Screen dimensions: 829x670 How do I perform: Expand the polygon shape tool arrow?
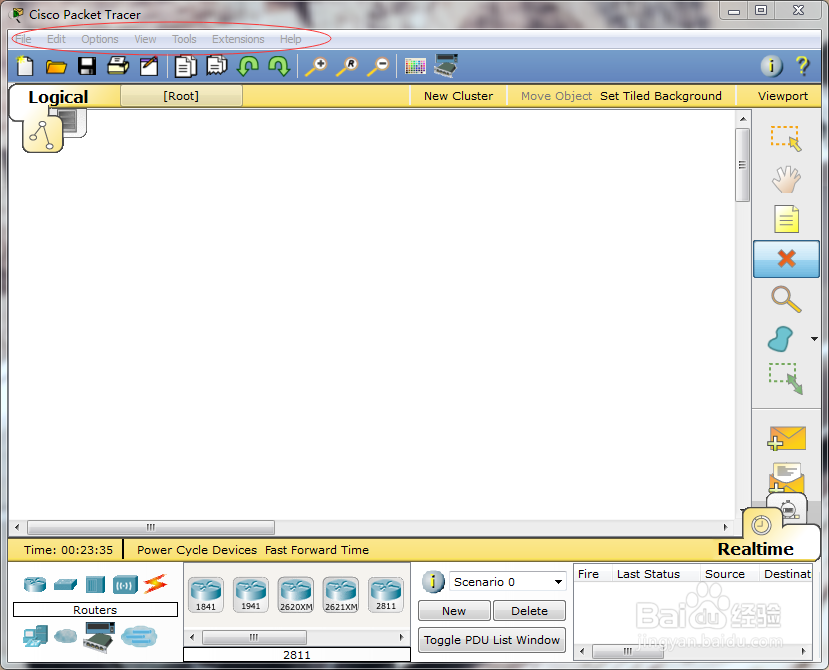tap(814, 339)
